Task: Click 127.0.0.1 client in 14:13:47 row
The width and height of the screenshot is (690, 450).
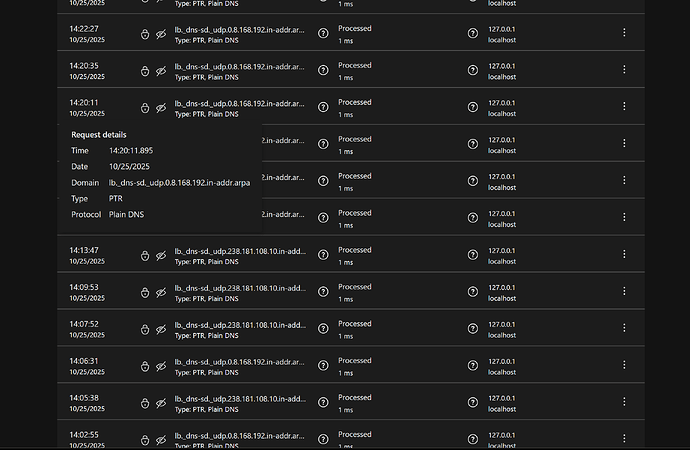Action: (502, 251)
